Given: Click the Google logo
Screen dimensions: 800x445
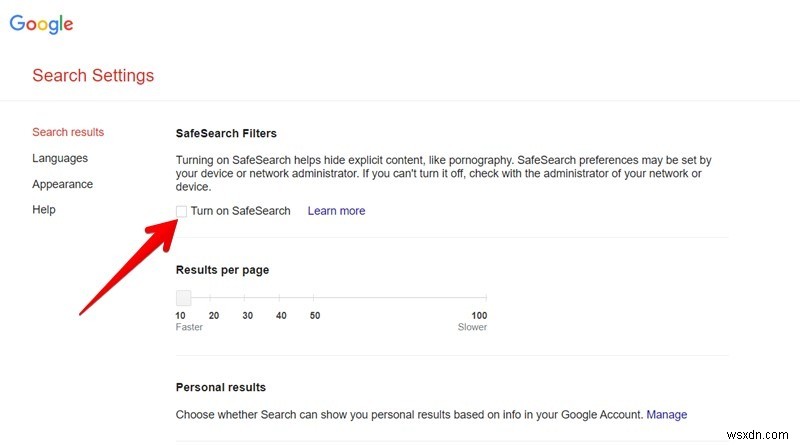Looking at the screenshot, I should 41,25.
